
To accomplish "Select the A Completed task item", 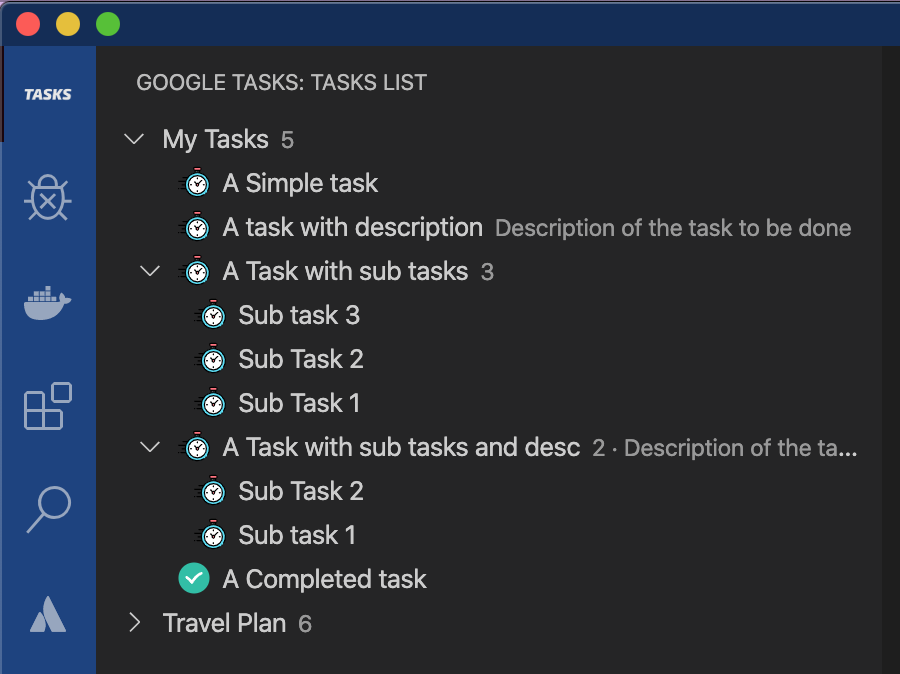I will (x=325, y=578).
